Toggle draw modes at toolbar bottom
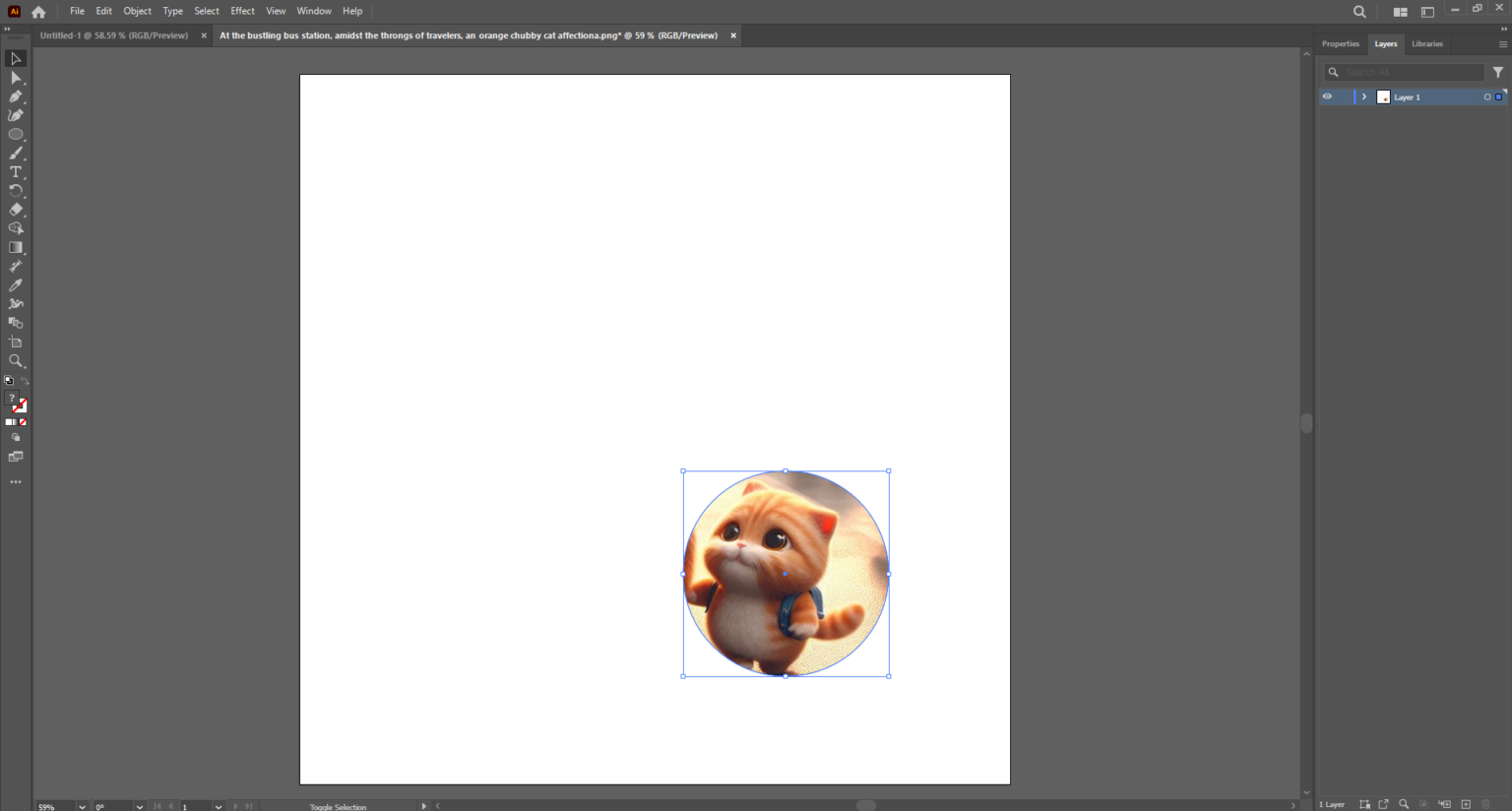This screenshot has width=1512, height=811. 16,436
